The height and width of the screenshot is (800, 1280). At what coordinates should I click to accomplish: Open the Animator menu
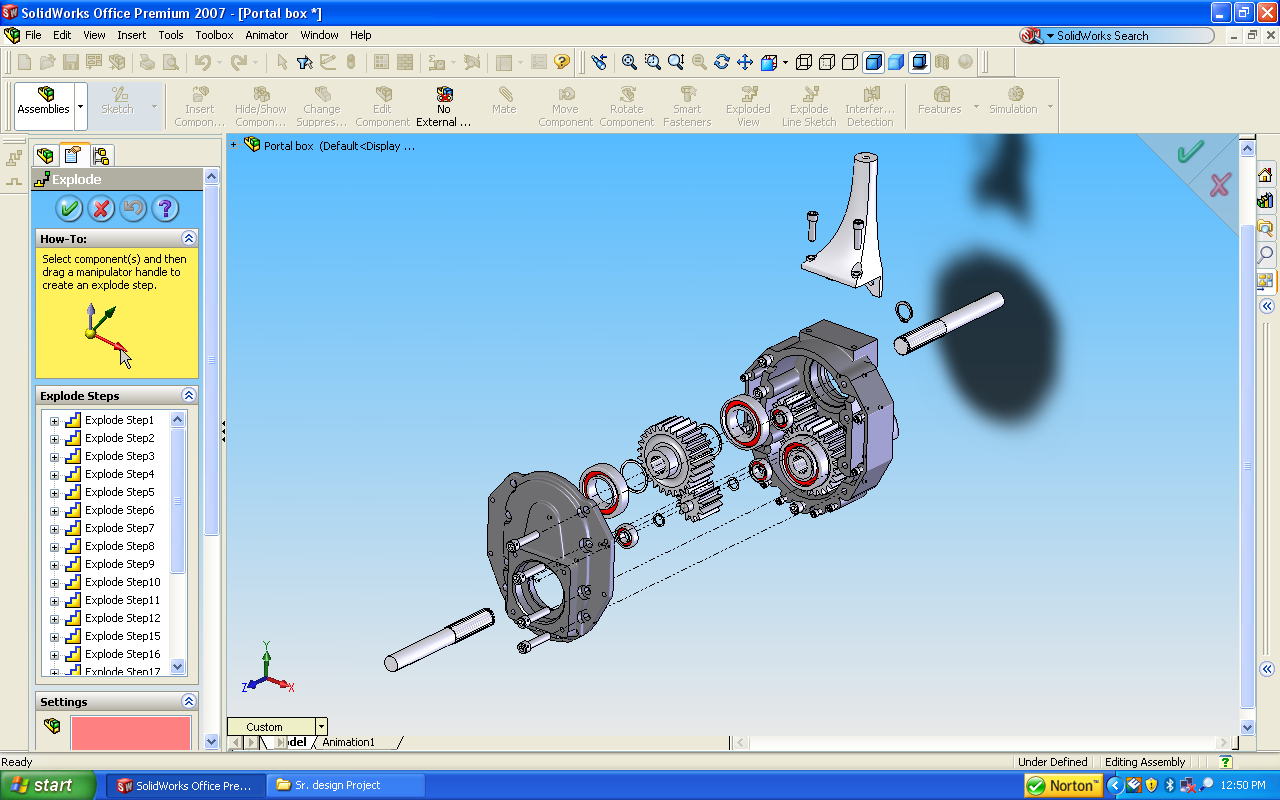(267, 35)
